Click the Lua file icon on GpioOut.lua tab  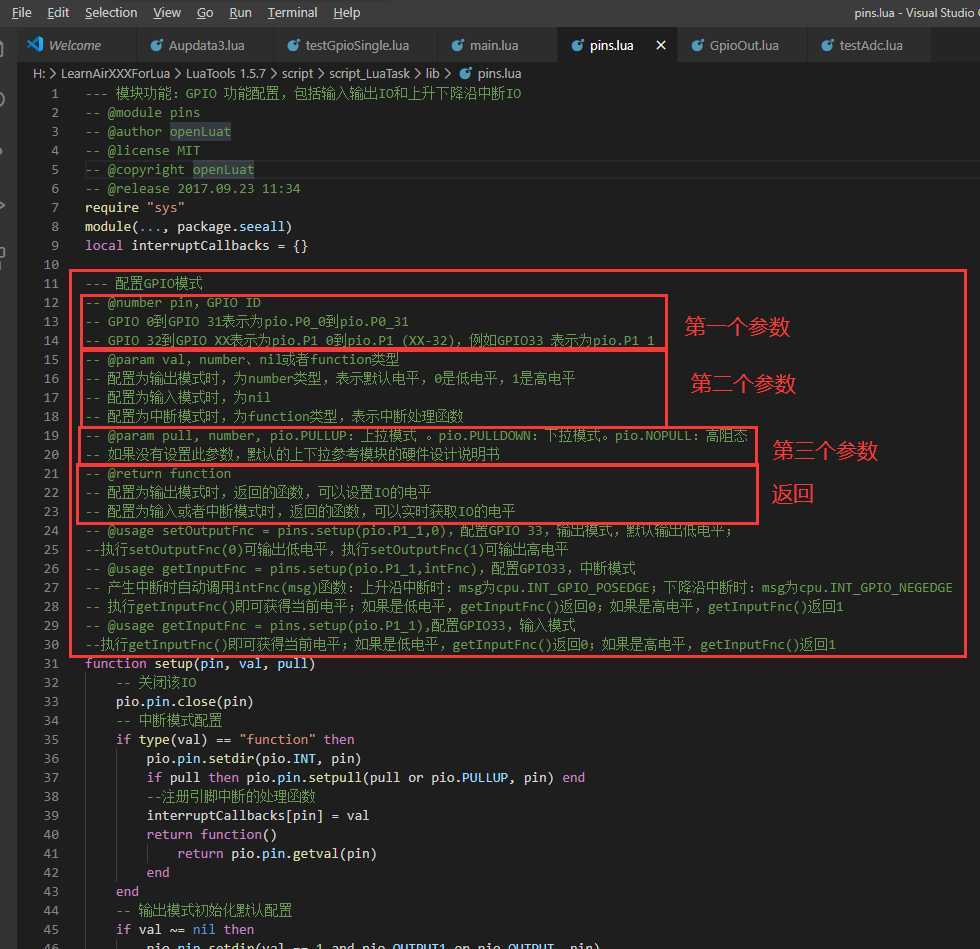pyautogui.click(x=698, y=45)
